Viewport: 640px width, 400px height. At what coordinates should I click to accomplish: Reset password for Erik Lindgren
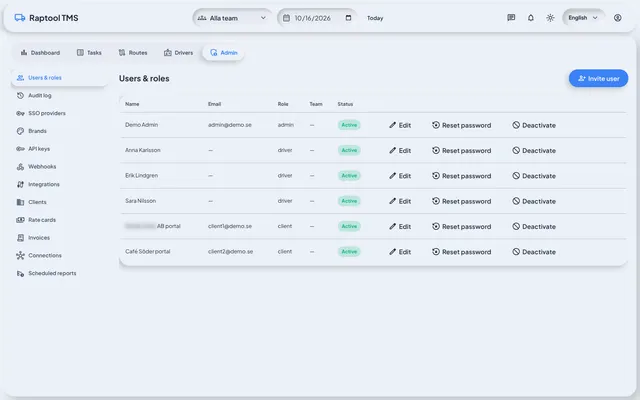point(462,176)
